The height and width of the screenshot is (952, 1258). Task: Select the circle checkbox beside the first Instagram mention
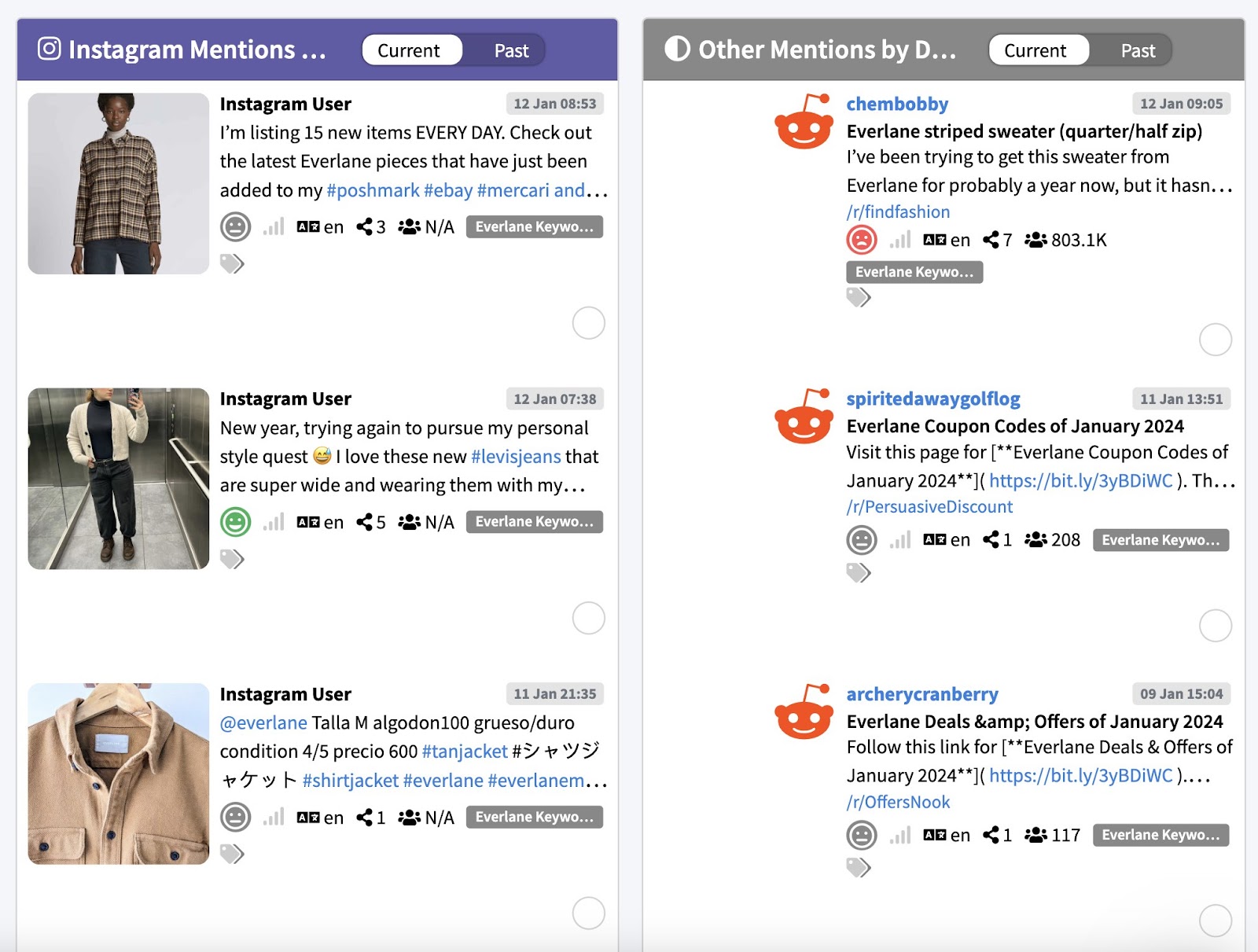(x=588, y=323)
